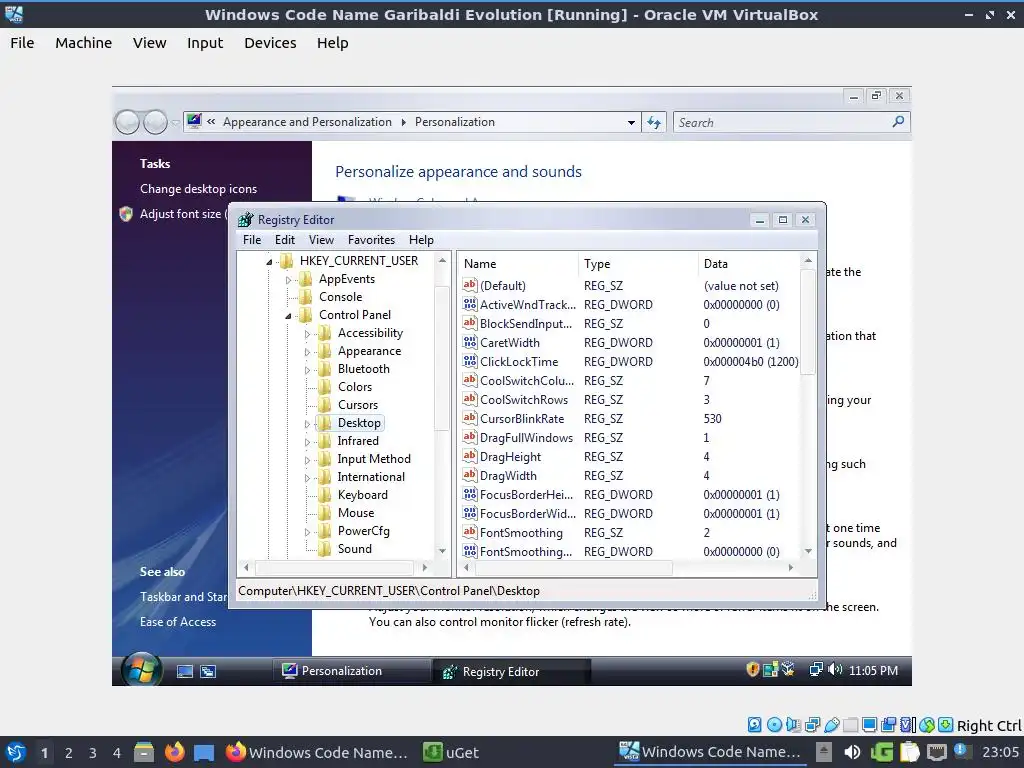The image size is (1024, 768).
Task: Click the security shield tray icon
Action: 752,670
